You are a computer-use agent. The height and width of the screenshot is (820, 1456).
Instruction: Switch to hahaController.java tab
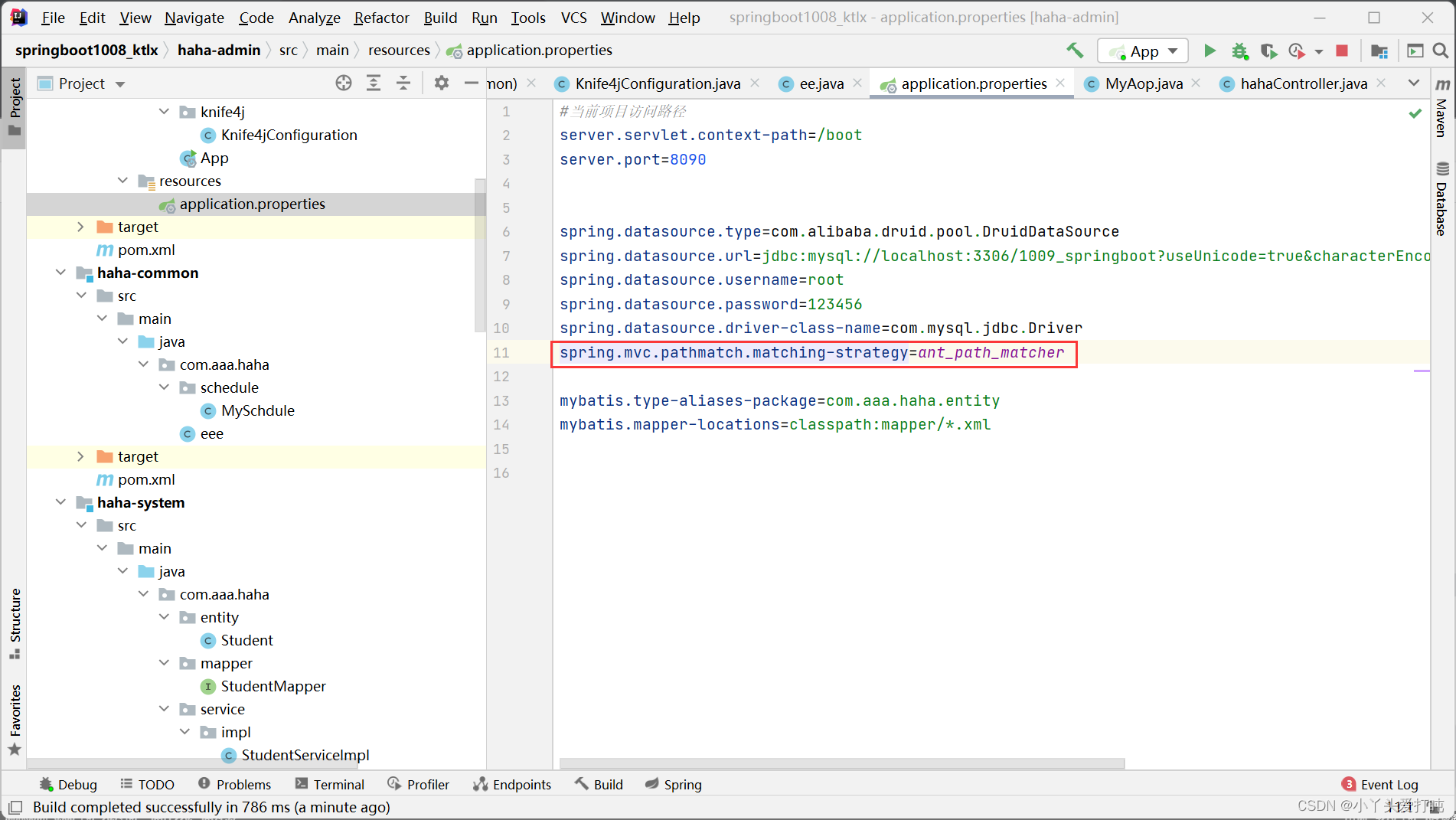[x=1303, y=83]
